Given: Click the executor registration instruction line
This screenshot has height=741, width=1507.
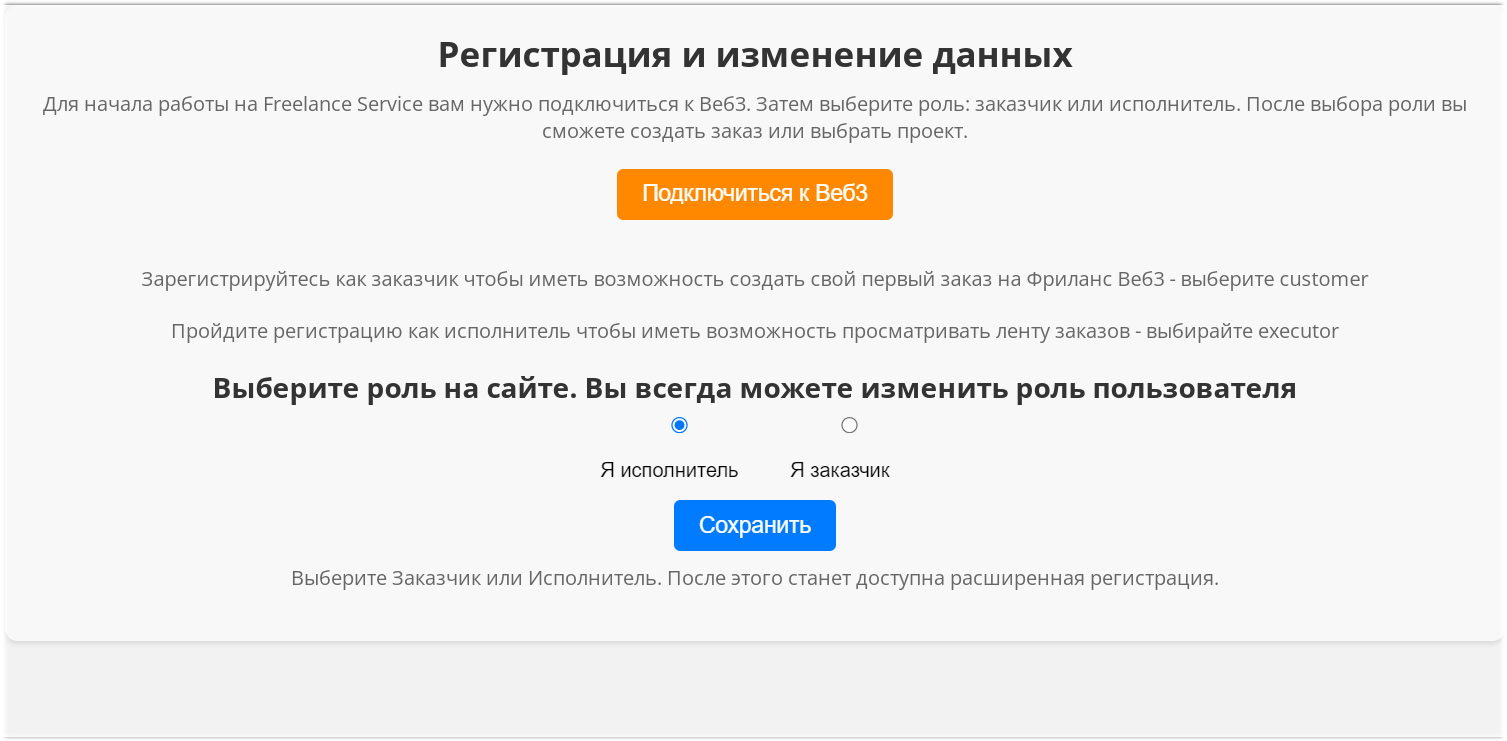Looking at the screenshot, I should pyautogui.click(x=754, y=331).
